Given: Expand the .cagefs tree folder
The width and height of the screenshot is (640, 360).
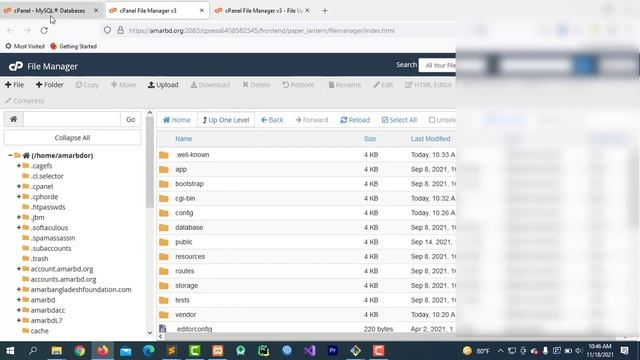Looking at the screenshot, I should [x=19, y=165].
